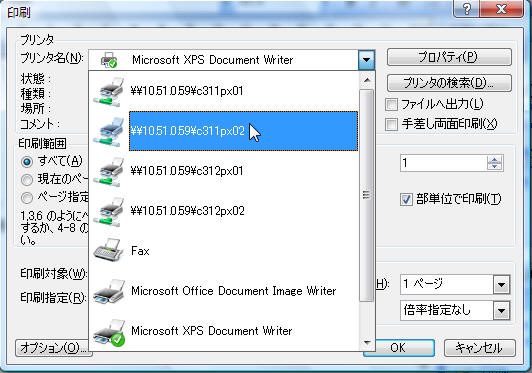532x373 pixels.
Task: Click the c311px01 network printer icon
Action: point(109,91)
